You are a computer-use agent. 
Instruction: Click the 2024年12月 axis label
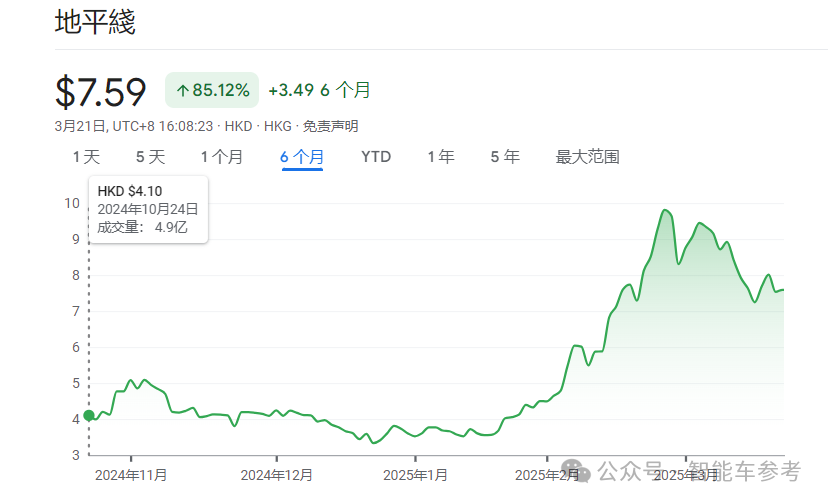coord(277,474)
